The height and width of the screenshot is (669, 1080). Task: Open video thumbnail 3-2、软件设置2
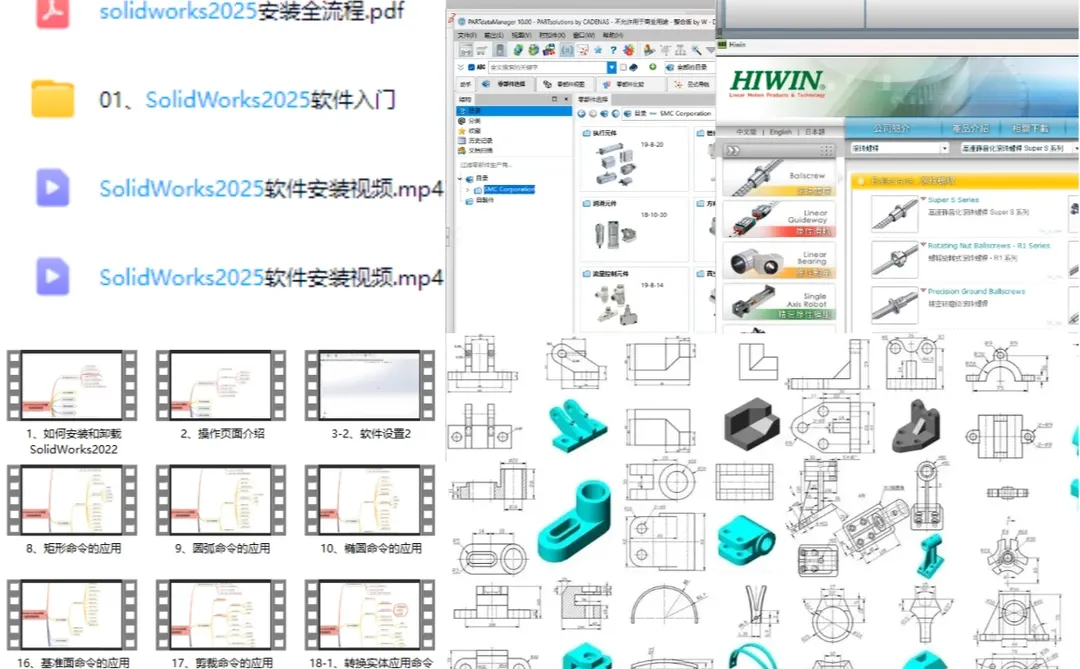tap(370, 385)
